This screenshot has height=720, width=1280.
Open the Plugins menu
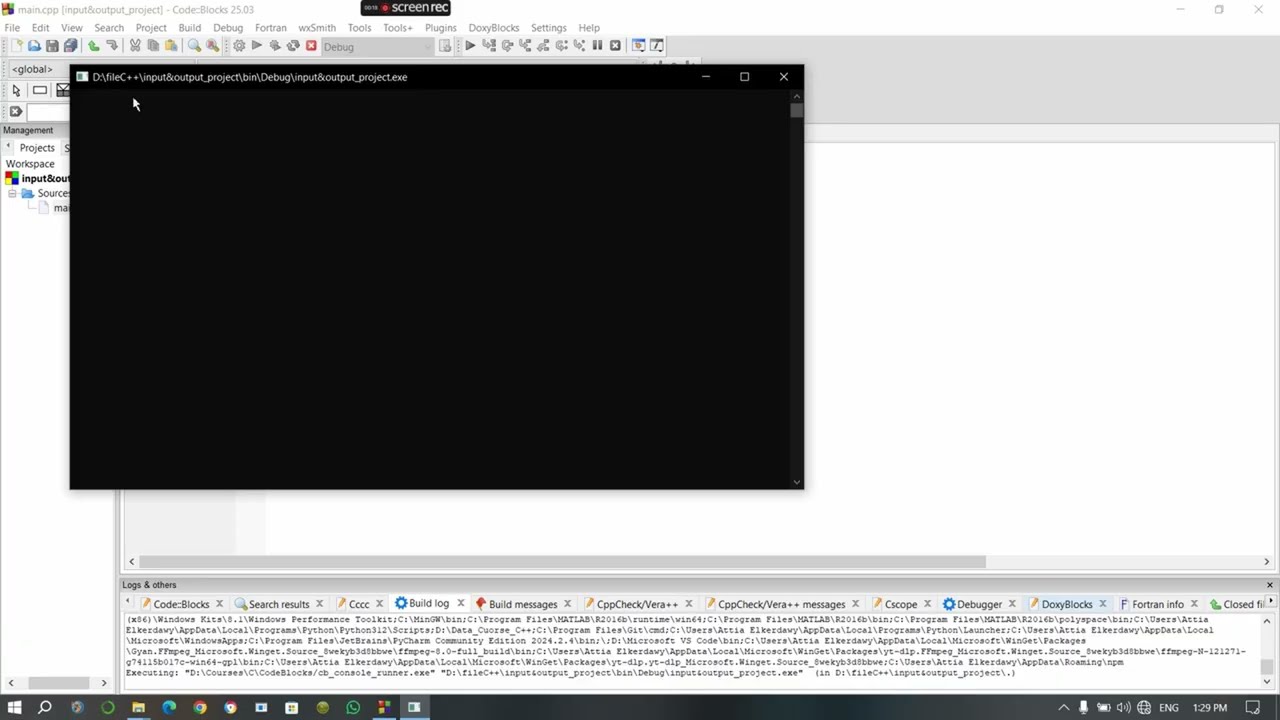[440, 28]
